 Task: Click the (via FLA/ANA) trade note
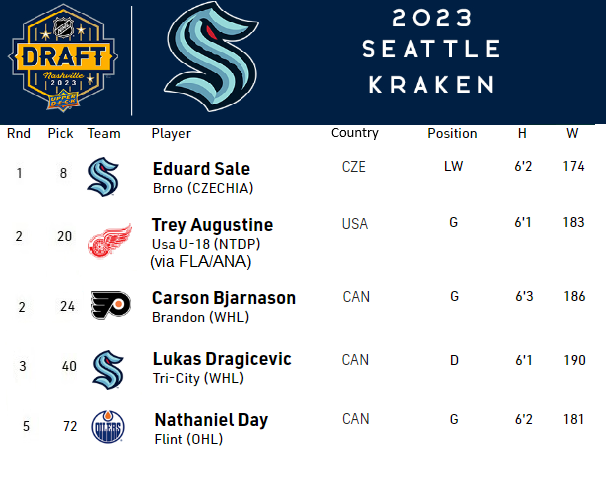pos(201,262)
